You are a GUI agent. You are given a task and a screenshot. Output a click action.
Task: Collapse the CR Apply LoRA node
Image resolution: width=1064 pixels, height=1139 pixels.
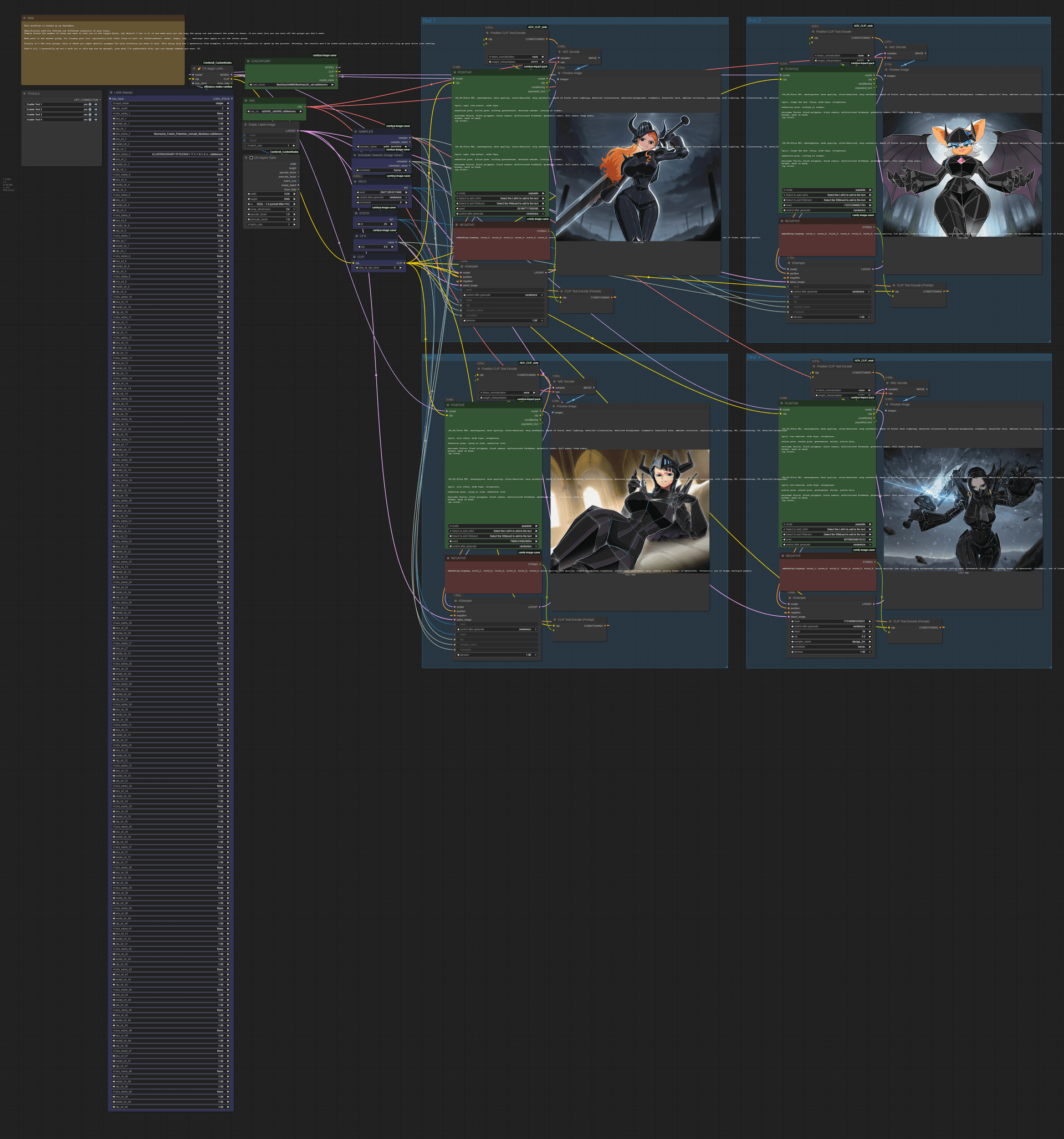193,69
